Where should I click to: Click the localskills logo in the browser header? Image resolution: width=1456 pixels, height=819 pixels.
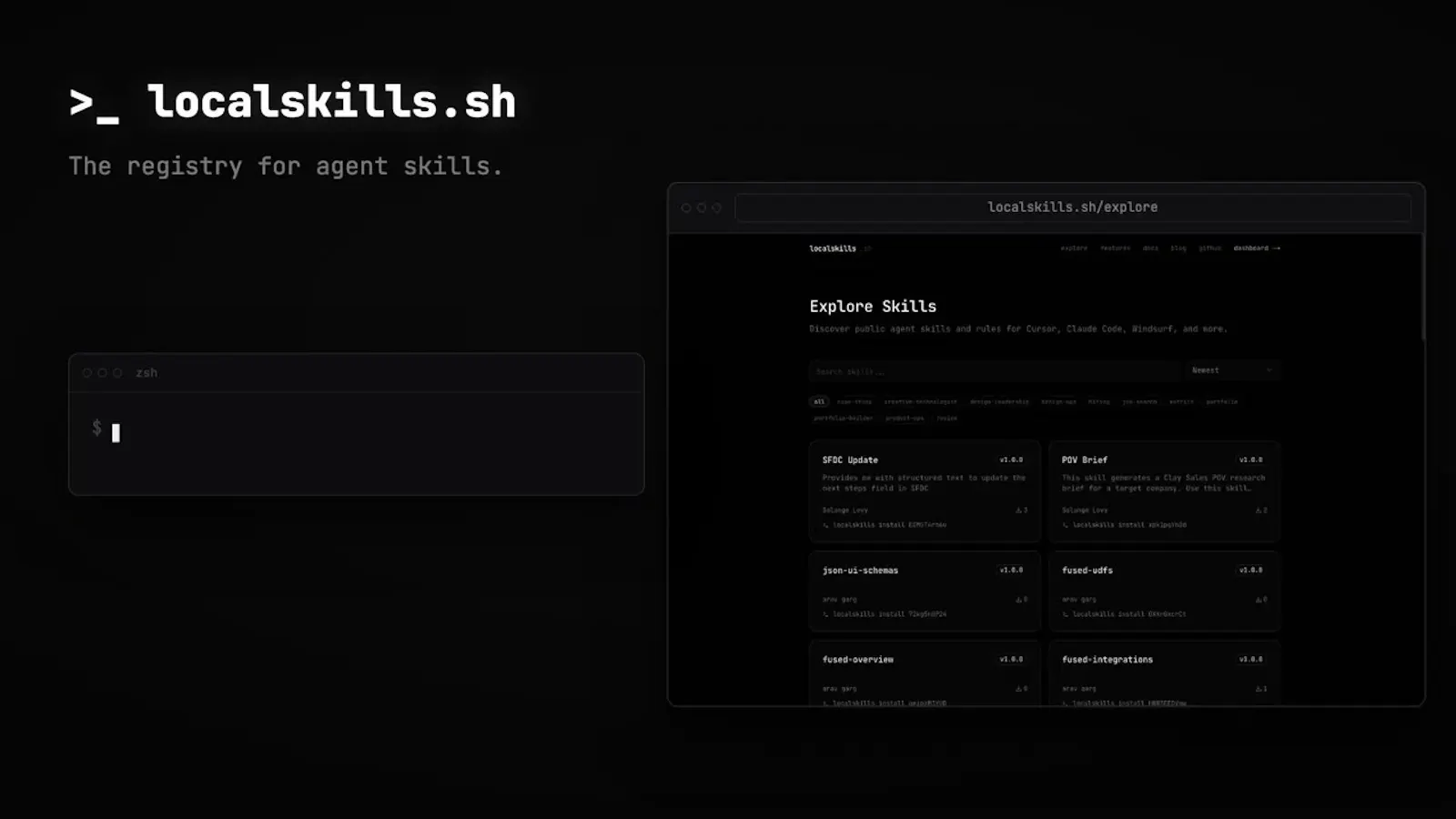tap(833, 248)
